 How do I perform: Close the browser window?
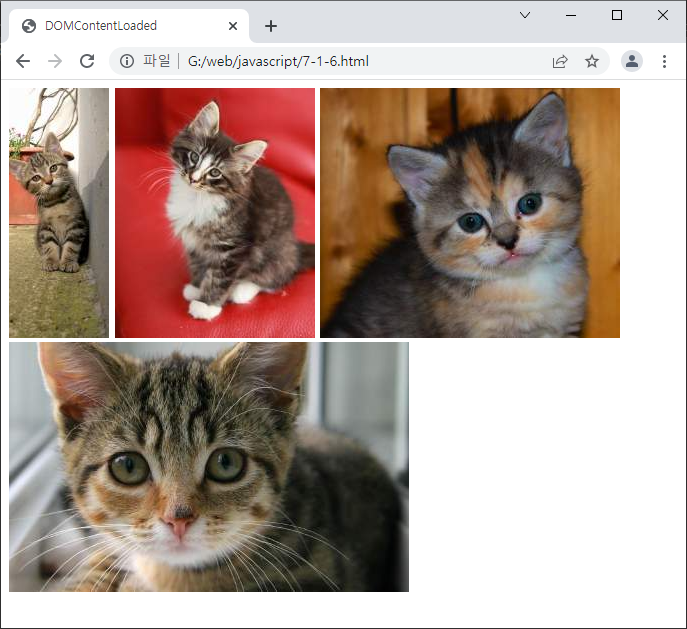click(x=663, y=15)
